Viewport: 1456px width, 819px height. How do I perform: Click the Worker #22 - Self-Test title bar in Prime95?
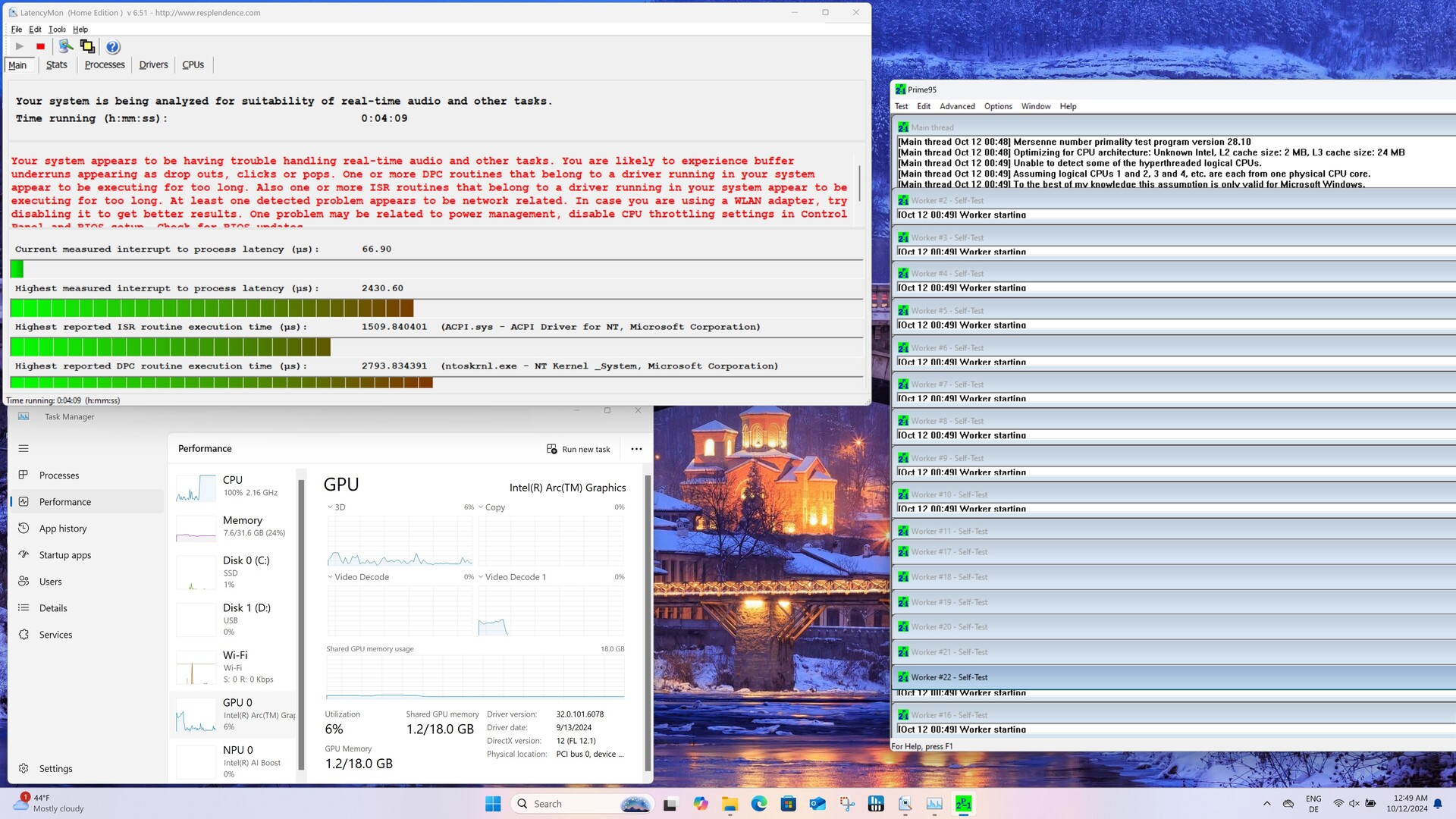(1174, 677)
